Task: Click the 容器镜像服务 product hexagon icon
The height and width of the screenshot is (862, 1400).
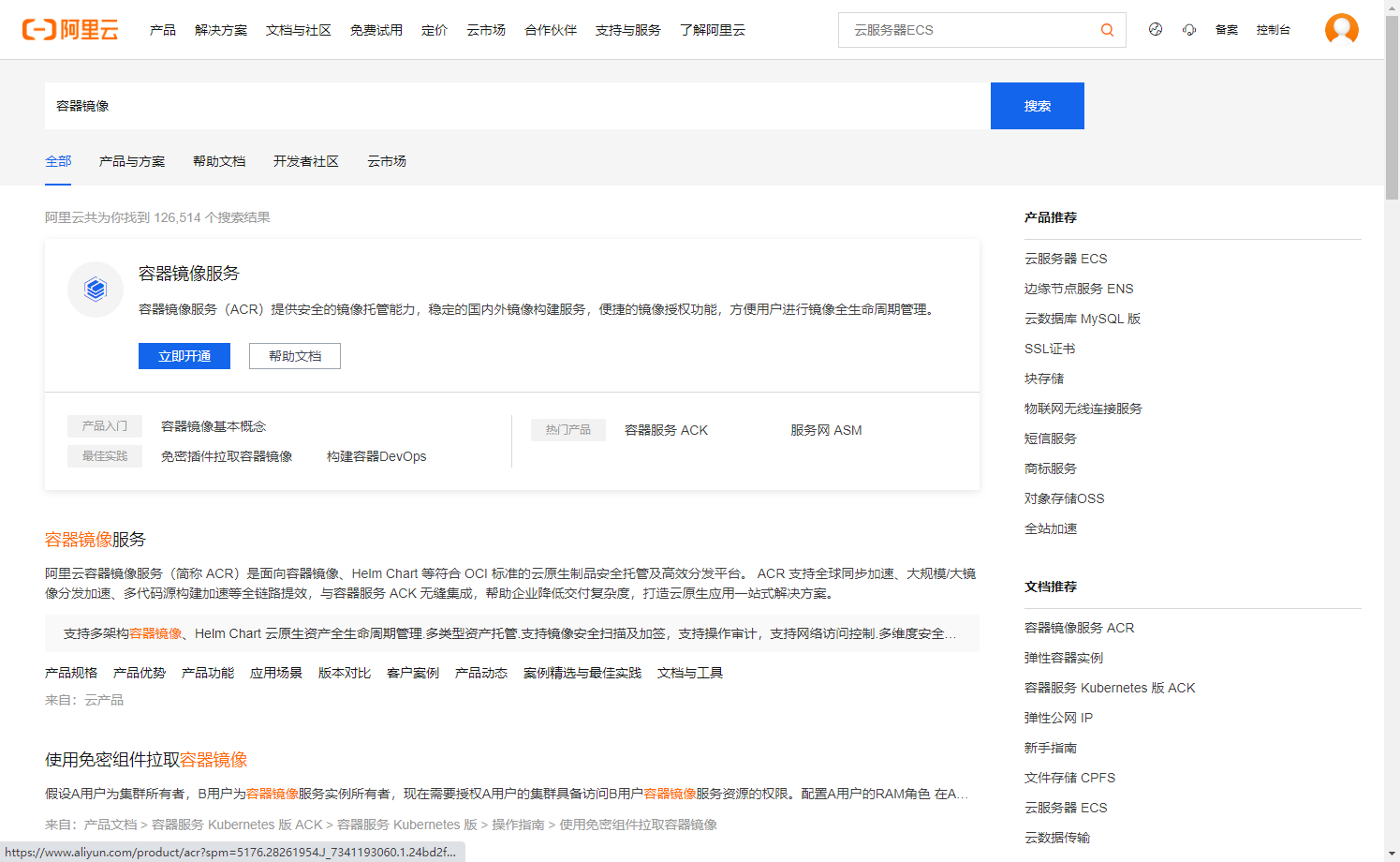Action: 95,290
